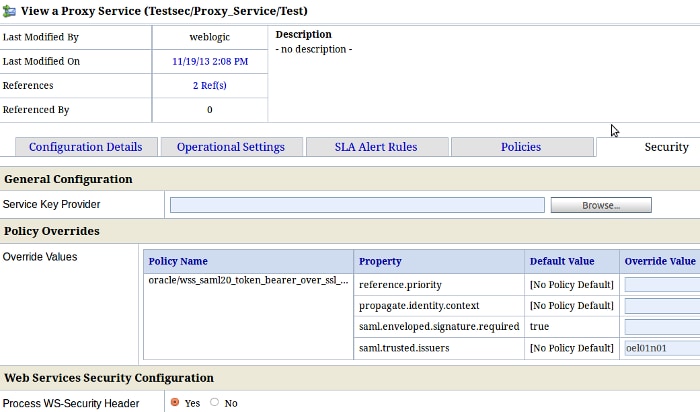Go to the SLA Alert Rules tab
The height and width of the screenshot is (412, 700).
pyautogui.click(x=375, y=147)
